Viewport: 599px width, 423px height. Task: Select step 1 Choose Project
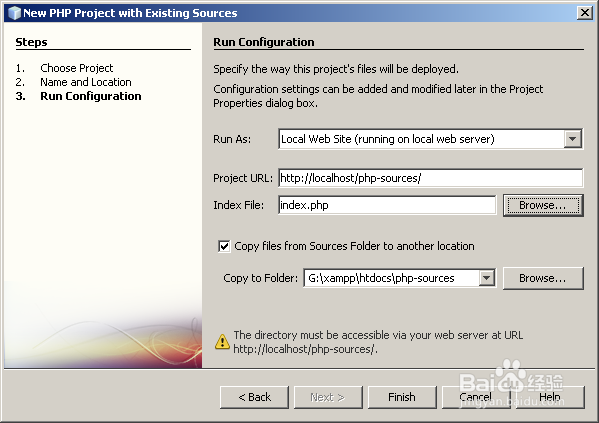click(76, 68)
